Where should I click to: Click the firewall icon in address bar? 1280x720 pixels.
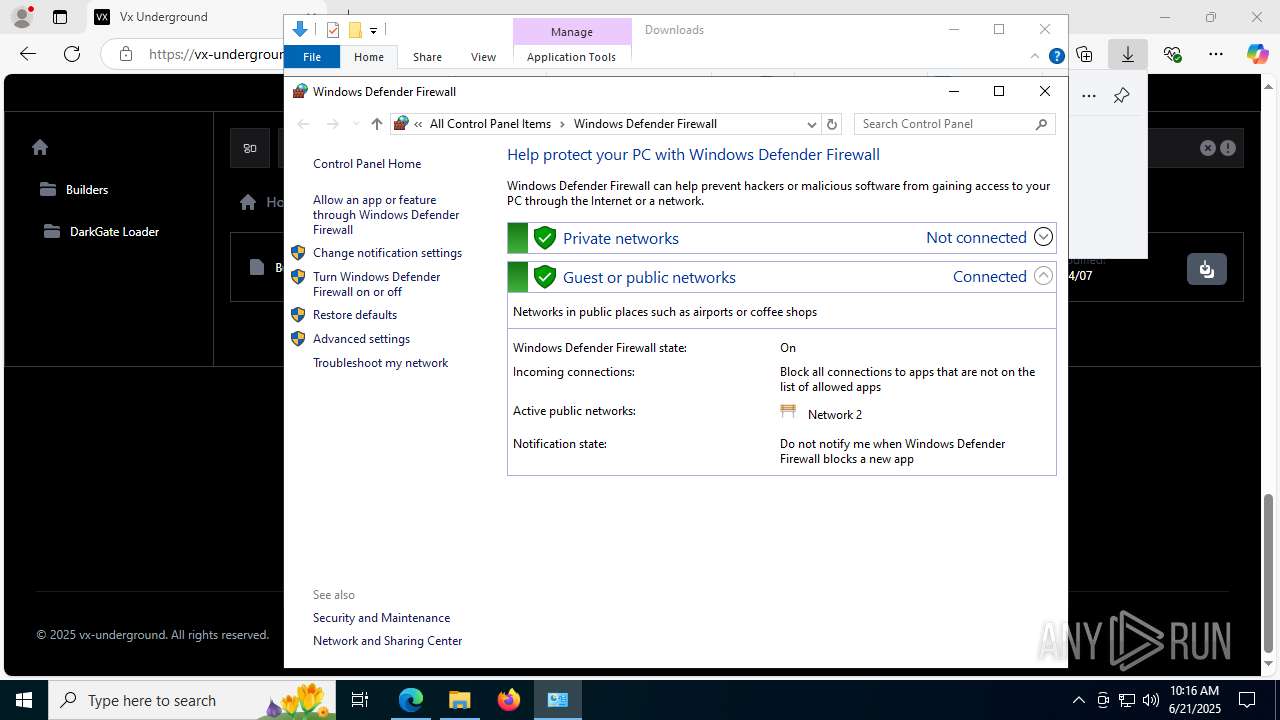point(402,124)
